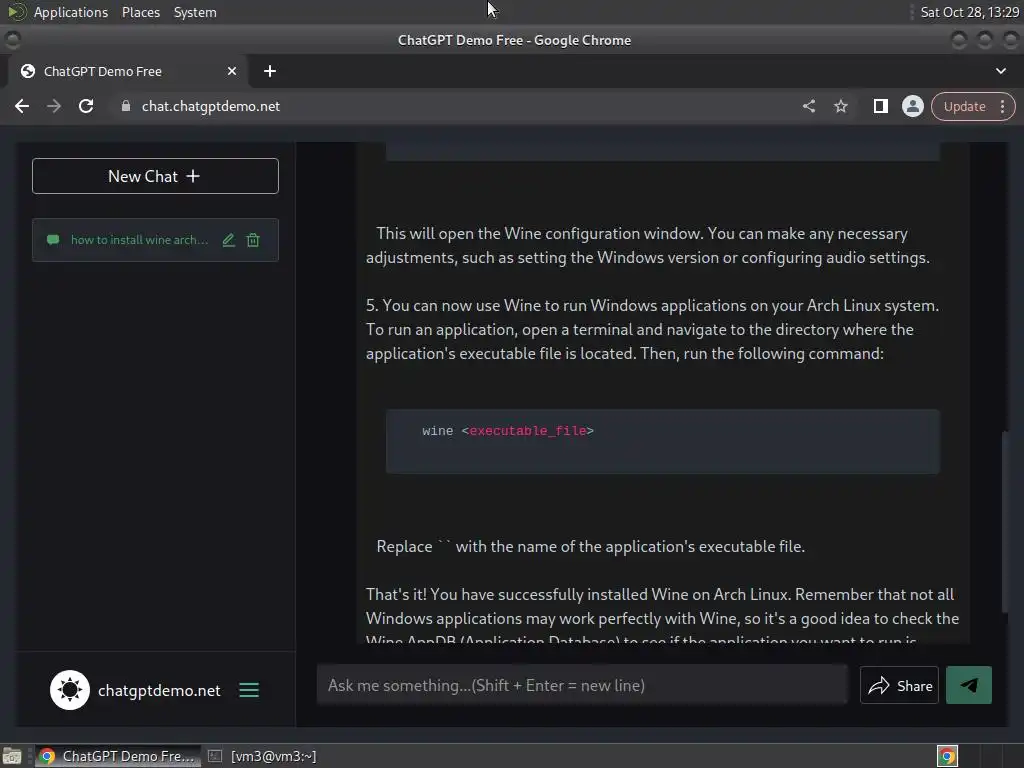
Task: Click the chatgptdemo.net sidebar label
Action: tap(159, 690)
